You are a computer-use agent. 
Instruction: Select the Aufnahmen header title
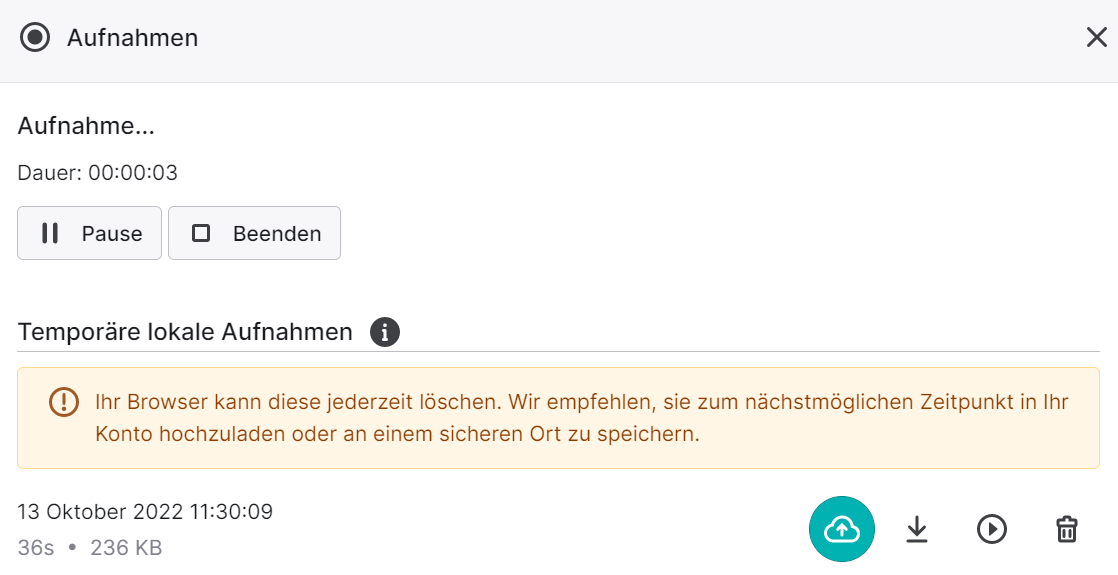tap(133, 38)
